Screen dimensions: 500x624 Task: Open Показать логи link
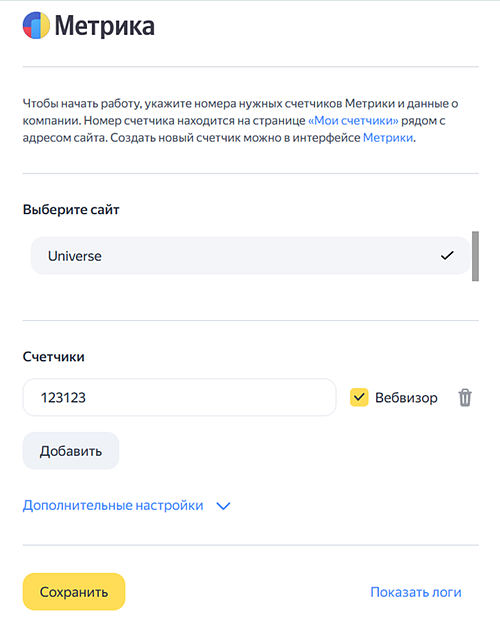pos(416,592)
